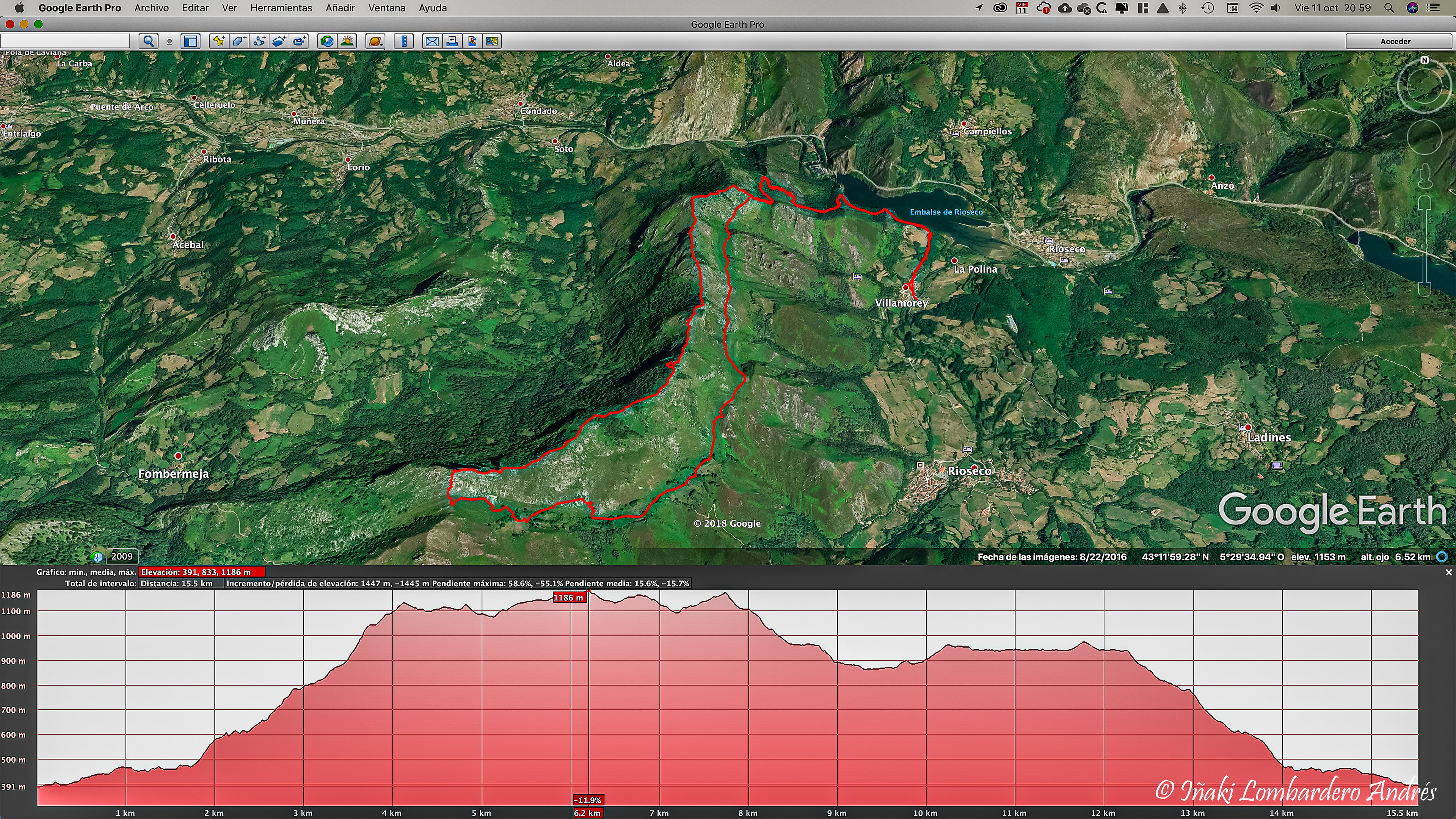Toggle the sidebar panel button

190,41
